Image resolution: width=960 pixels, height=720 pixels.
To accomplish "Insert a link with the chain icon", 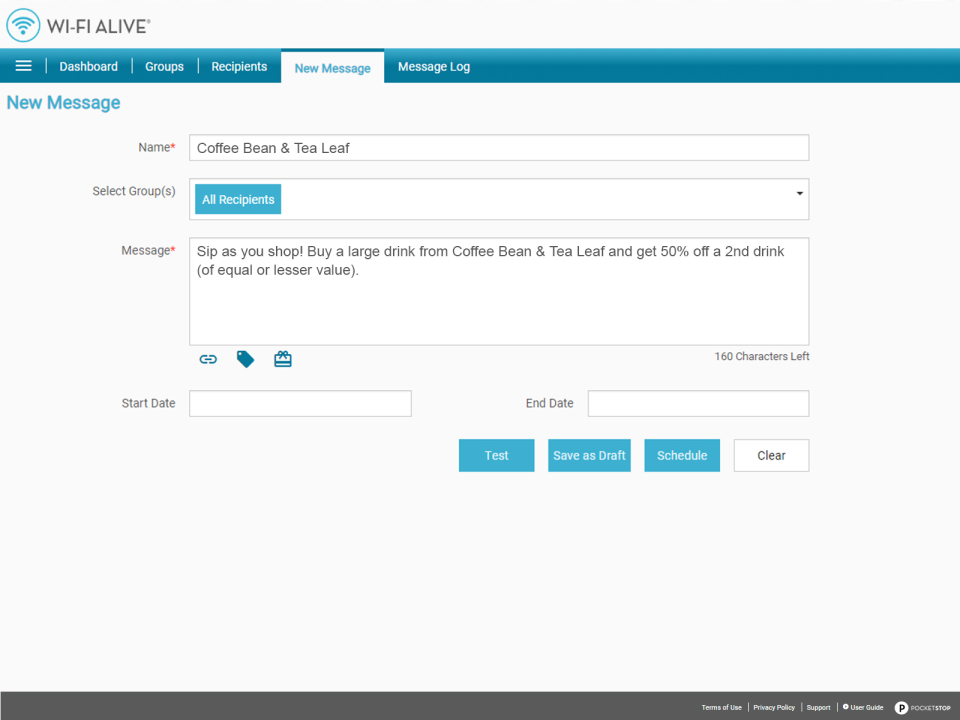I will click(x=208, y=359).
